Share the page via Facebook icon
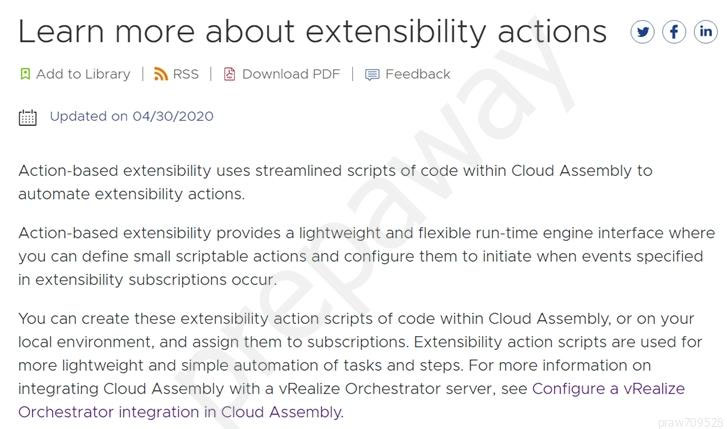727x429 pixels. point(674,32)
